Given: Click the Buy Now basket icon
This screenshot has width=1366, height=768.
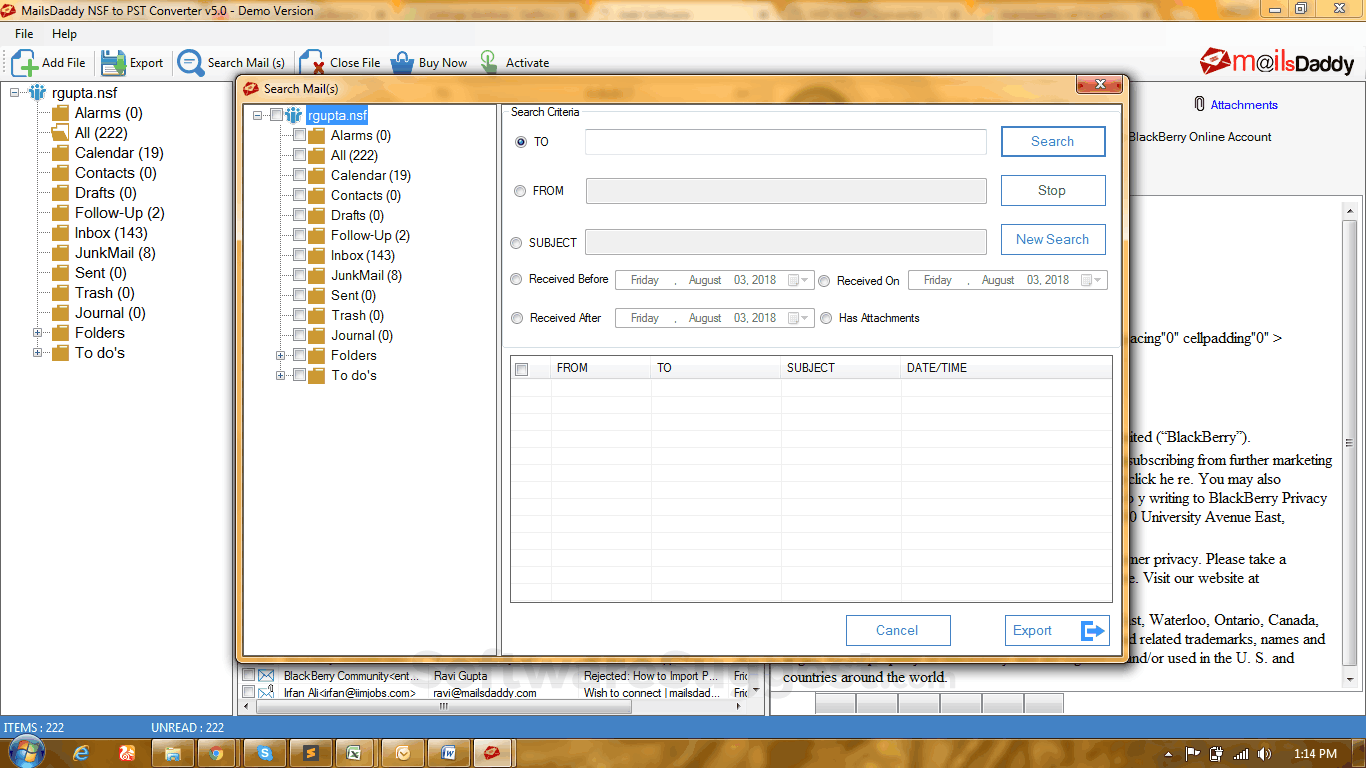Looking at the screenshot, I should 402,63.
